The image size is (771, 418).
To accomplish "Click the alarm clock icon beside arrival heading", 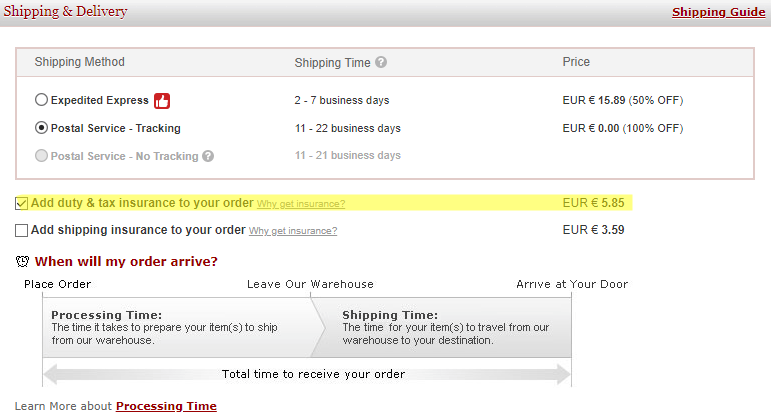I will coord(22,262).
